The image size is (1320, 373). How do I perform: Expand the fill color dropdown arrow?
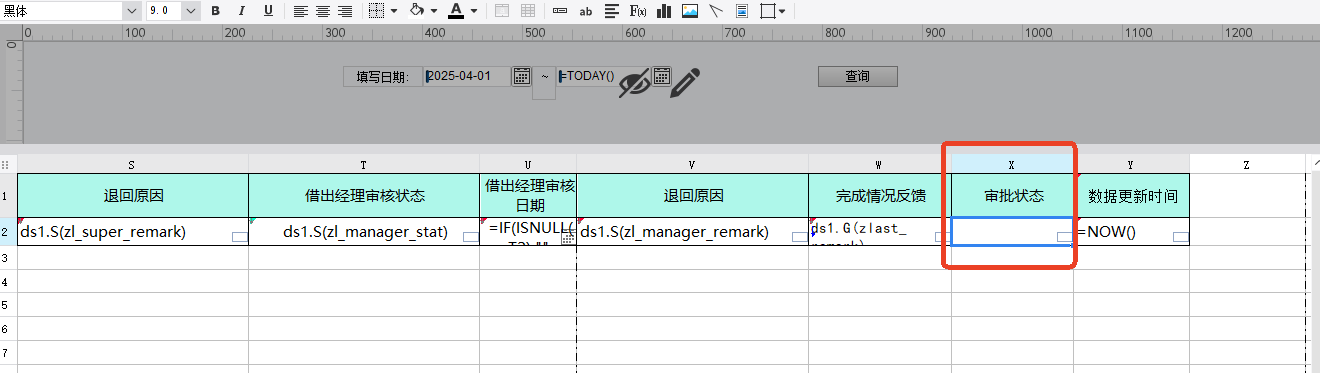click(x=435, y=11)
